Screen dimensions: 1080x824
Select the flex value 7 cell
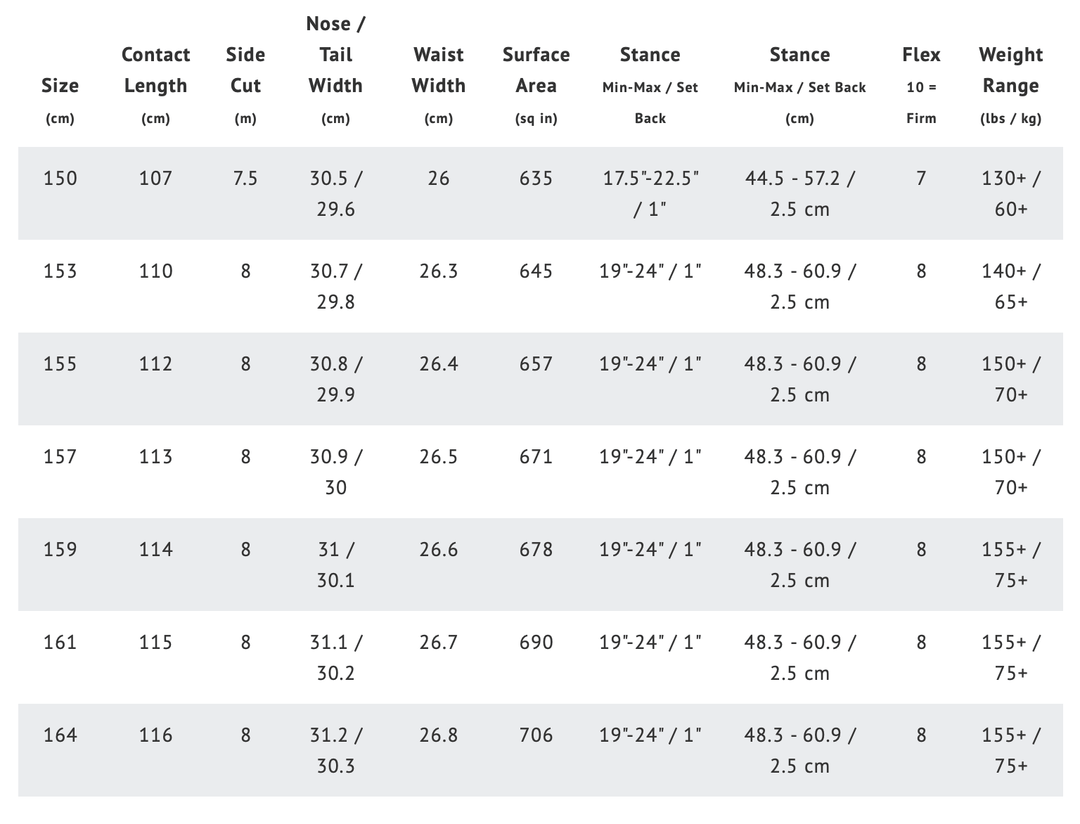[x=921, y=178]
